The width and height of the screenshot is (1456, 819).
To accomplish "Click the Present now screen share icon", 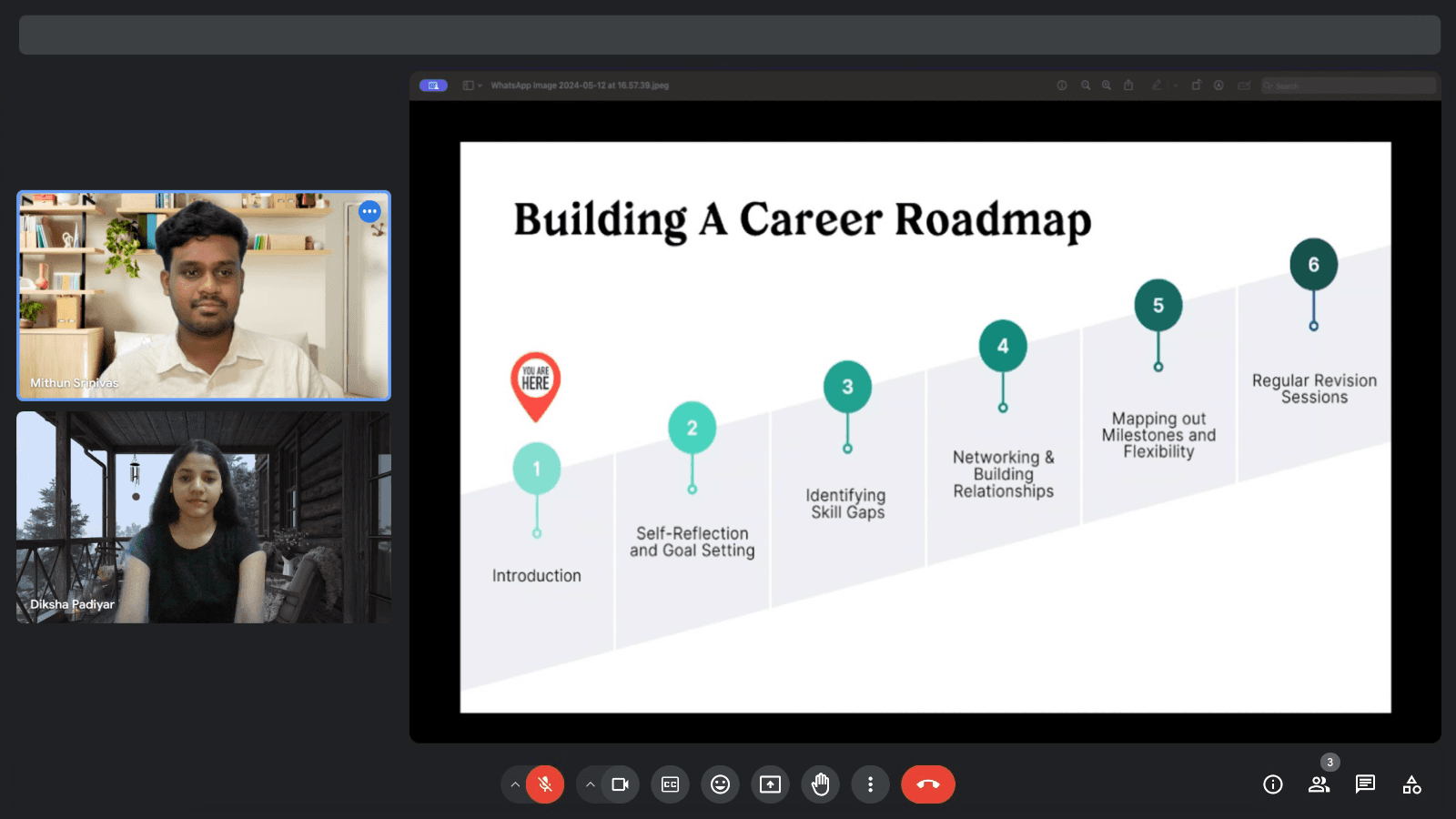I will pos(770,784).
